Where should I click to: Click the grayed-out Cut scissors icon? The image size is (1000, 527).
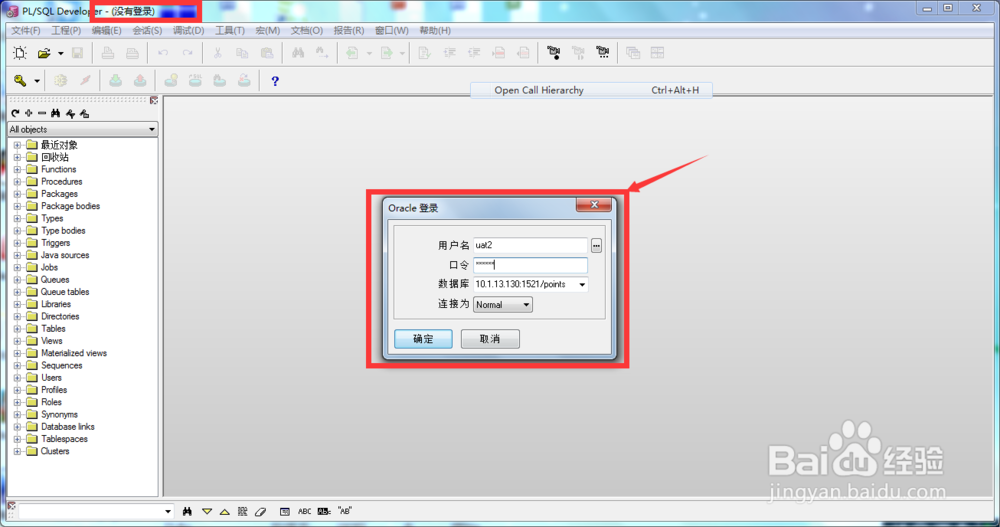(217, 53)
